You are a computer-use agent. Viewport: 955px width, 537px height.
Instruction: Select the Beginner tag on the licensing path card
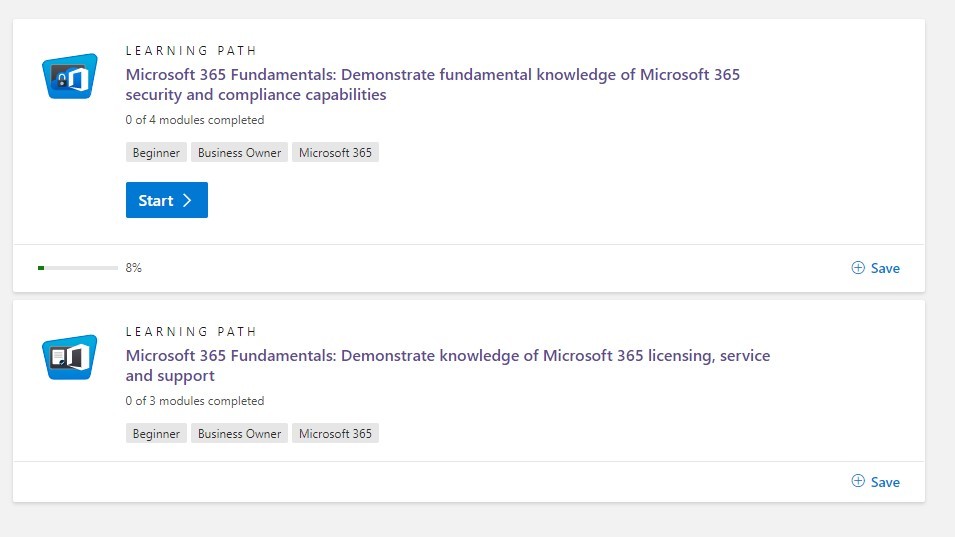(156, 433)
